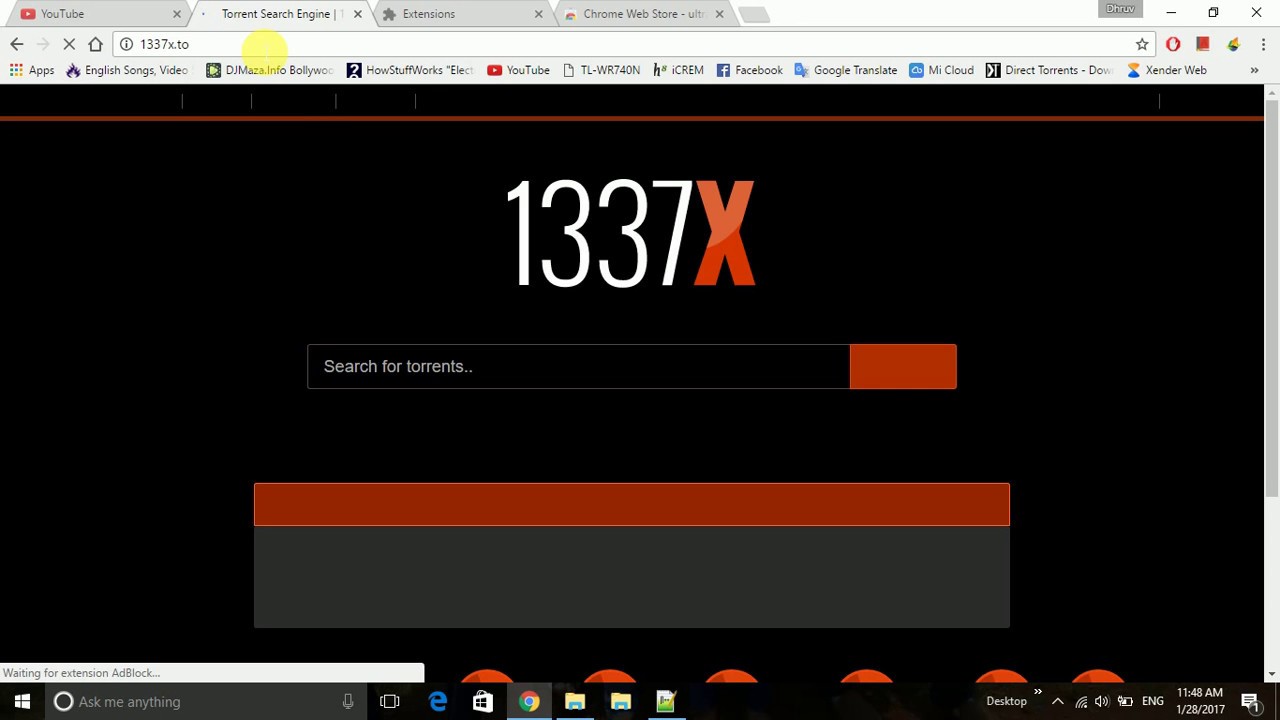Open English Songs, Video bookmark
This screenshot has height=720, width=1280.
tap(127, 70)
